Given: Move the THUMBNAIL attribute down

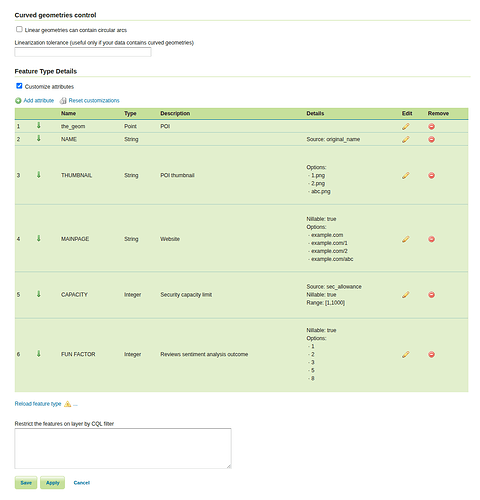Looking at the screenshot, I should click(x=39, y=175).
